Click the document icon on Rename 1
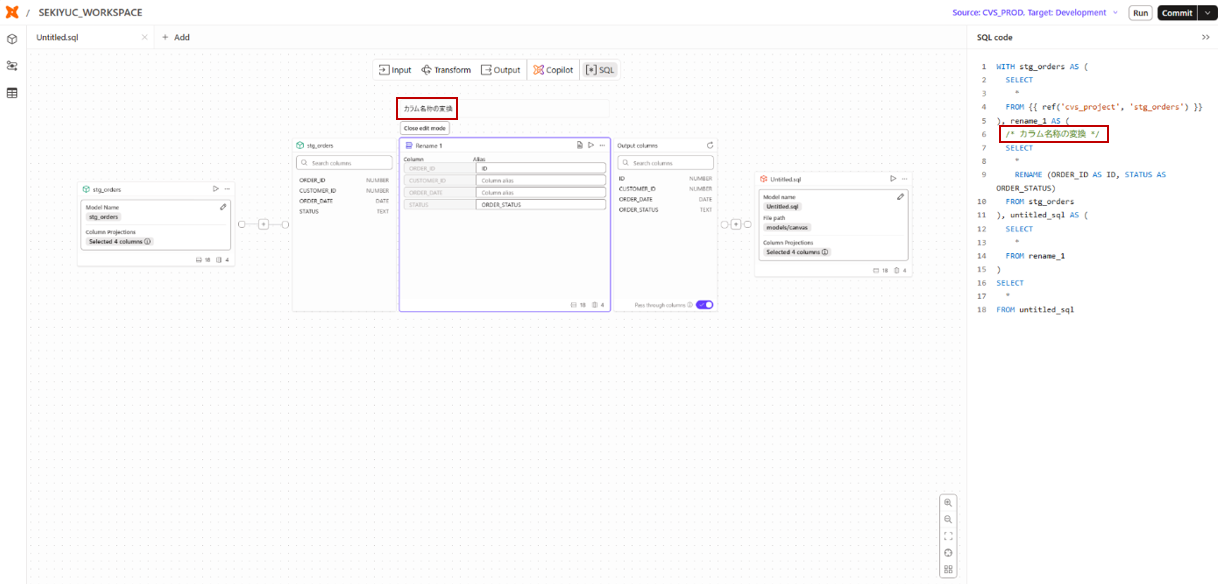Viewport: 1218px width, 584px height. (x=580, y=145)
